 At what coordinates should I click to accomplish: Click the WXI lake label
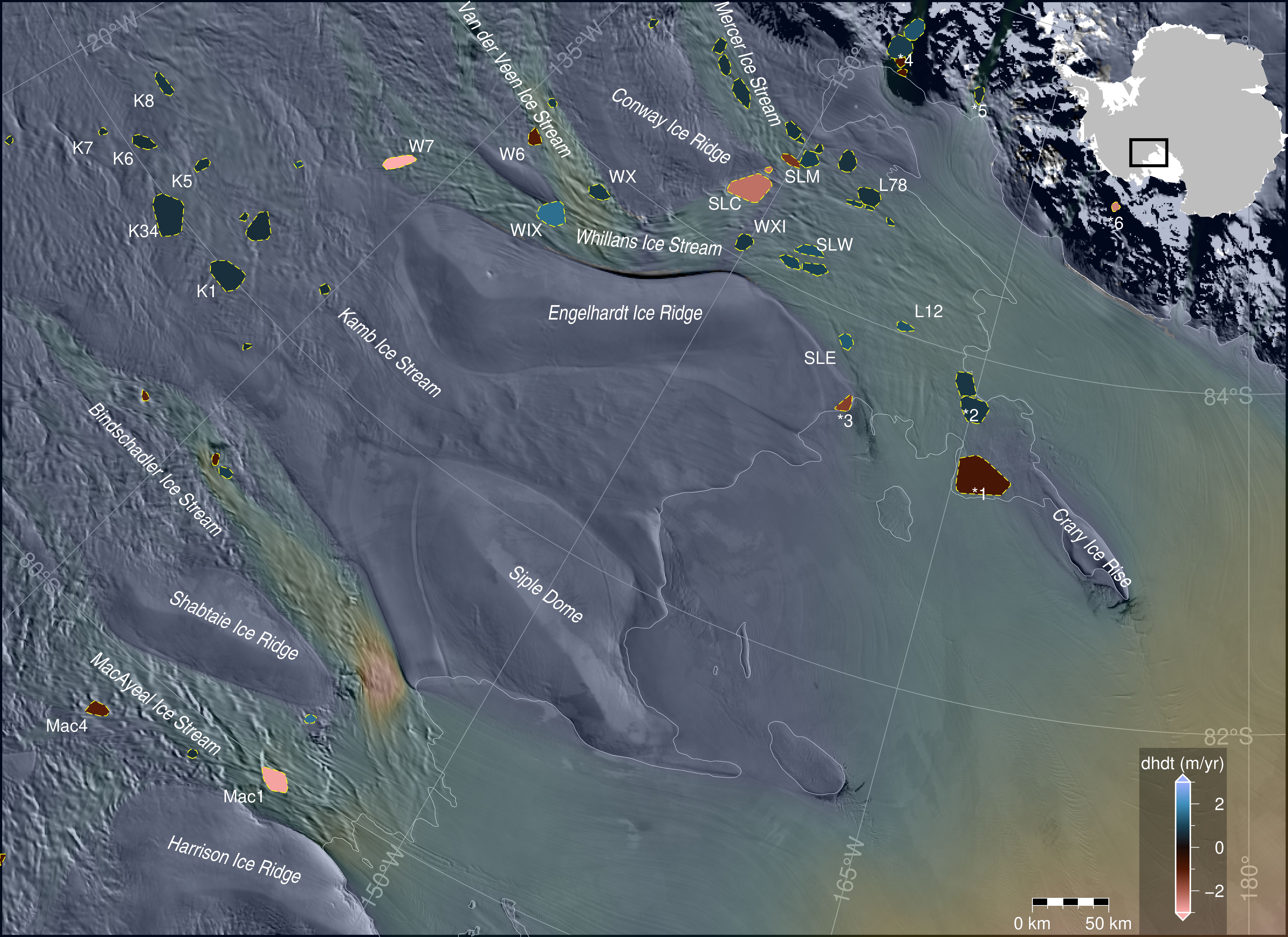770,227
